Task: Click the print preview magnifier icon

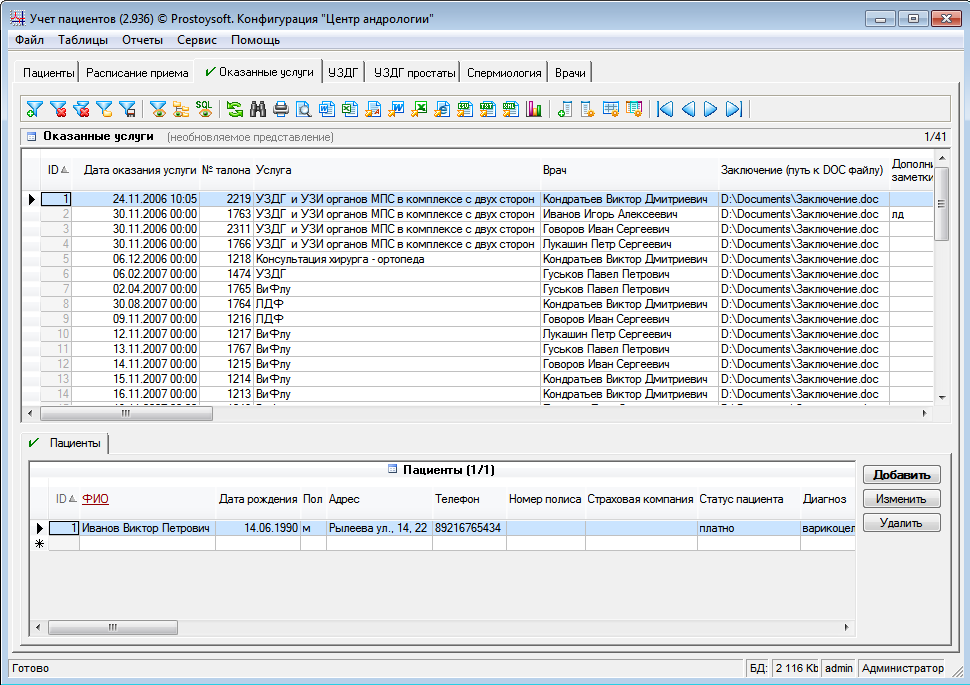Action: pyautogui.click(x=303, y=109)
